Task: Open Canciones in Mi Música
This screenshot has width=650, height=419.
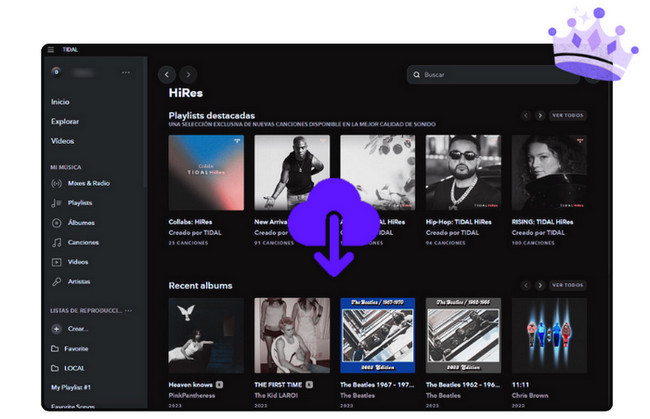Action: pyautogui.click(x=75, y=242)
